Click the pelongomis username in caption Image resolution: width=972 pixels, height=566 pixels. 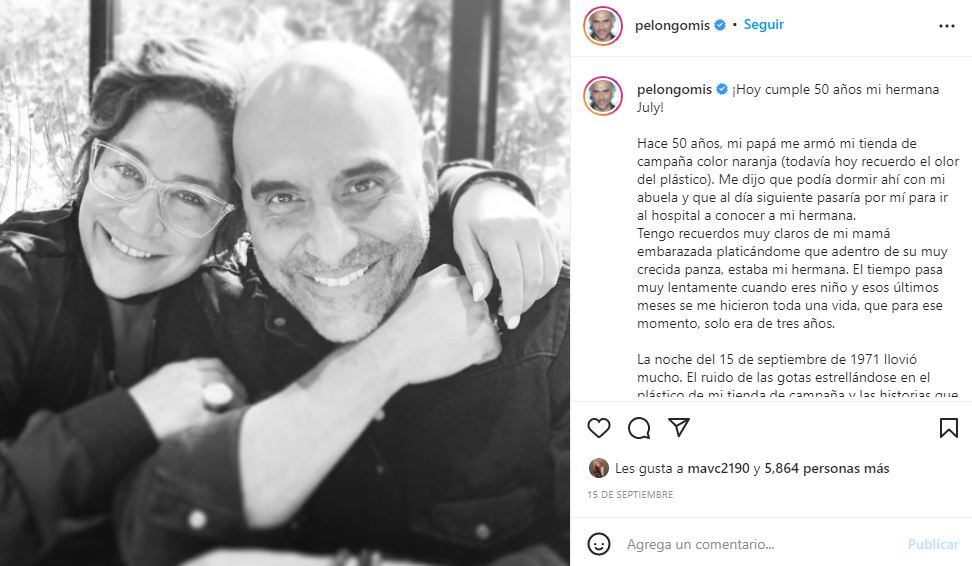click(x=674, y=89)
